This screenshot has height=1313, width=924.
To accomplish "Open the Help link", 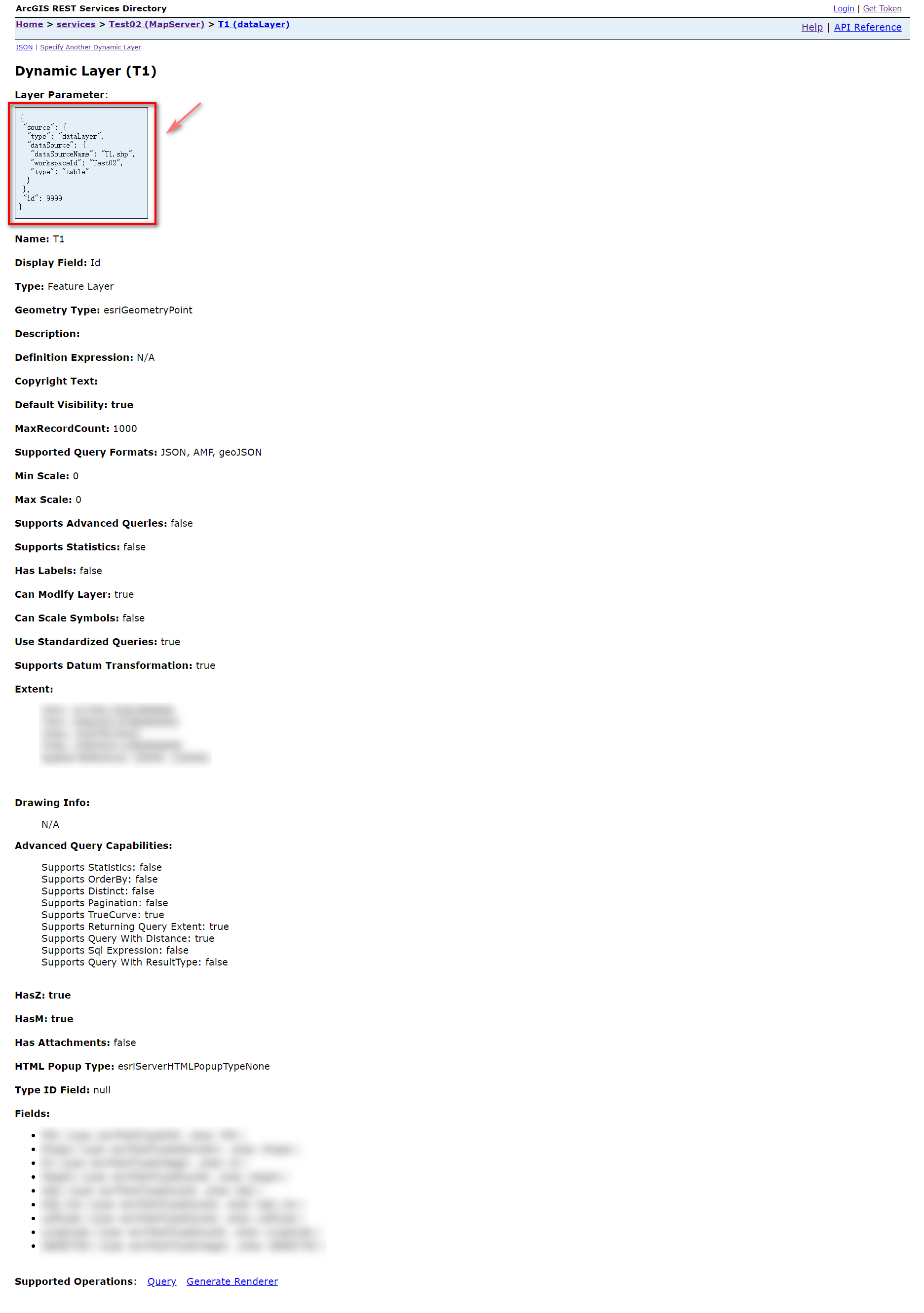I will click(x=811, y=28).
